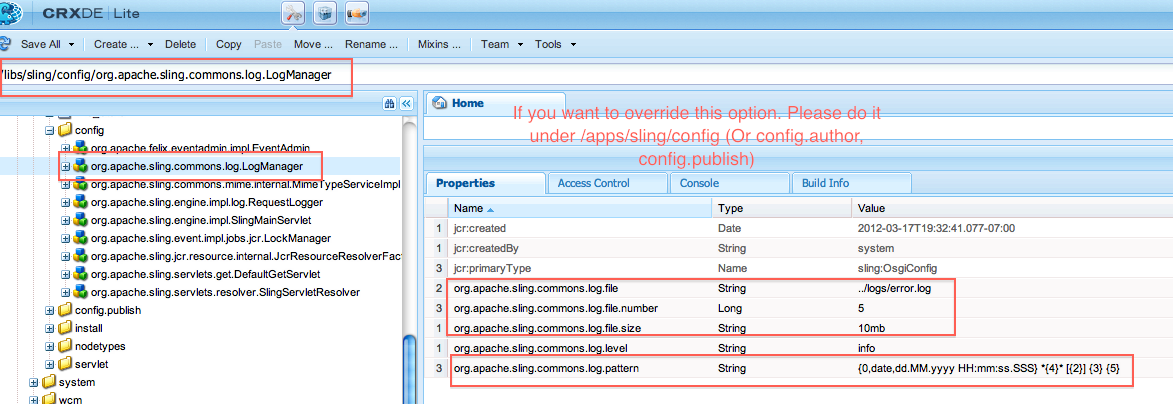Open the Team menu dropdown
Viewport: 1173px width, 404px height.
click(x=519, y=44)
